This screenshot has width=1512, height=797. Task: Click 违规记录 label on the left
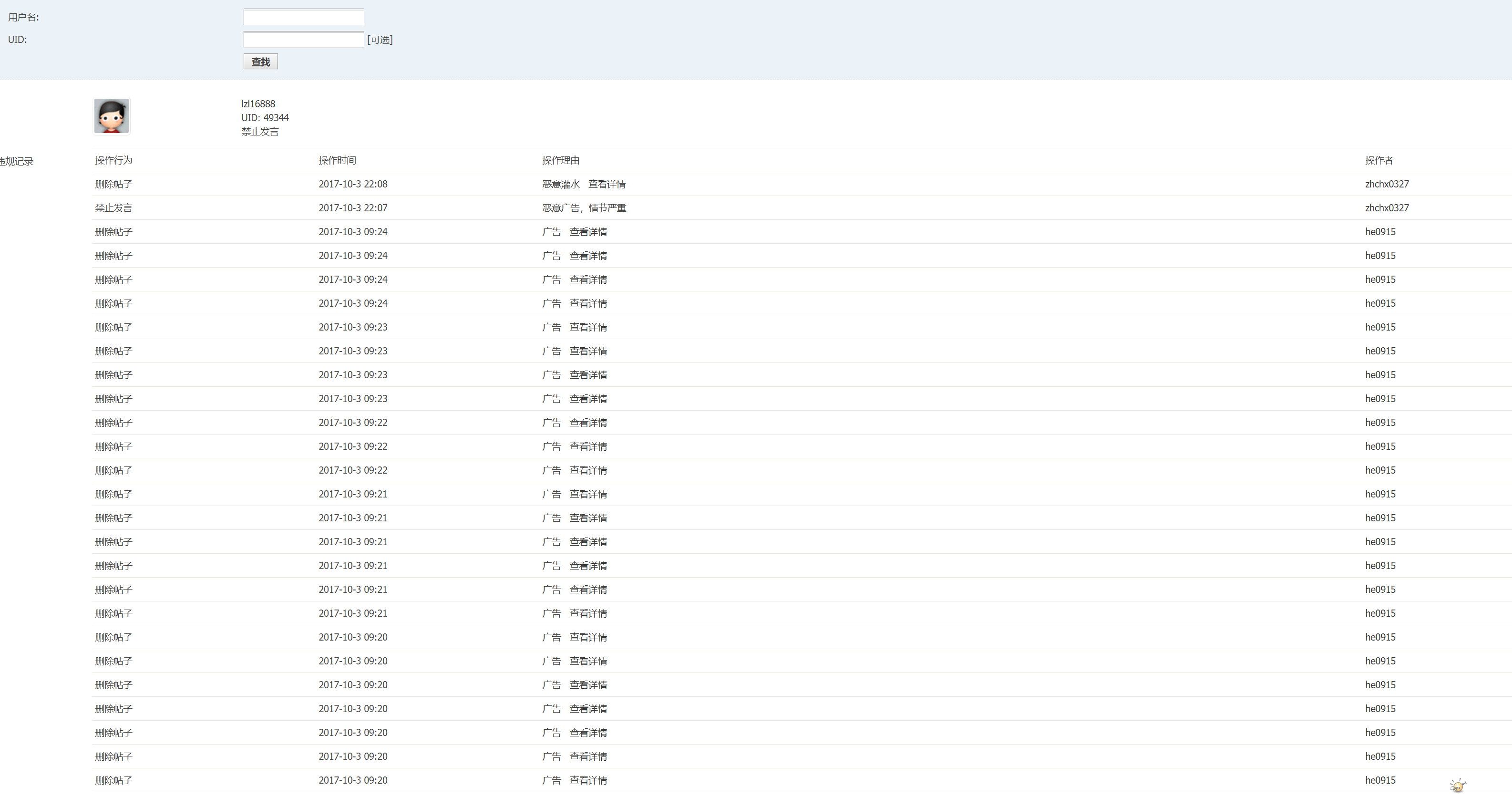tap(17, 162)
